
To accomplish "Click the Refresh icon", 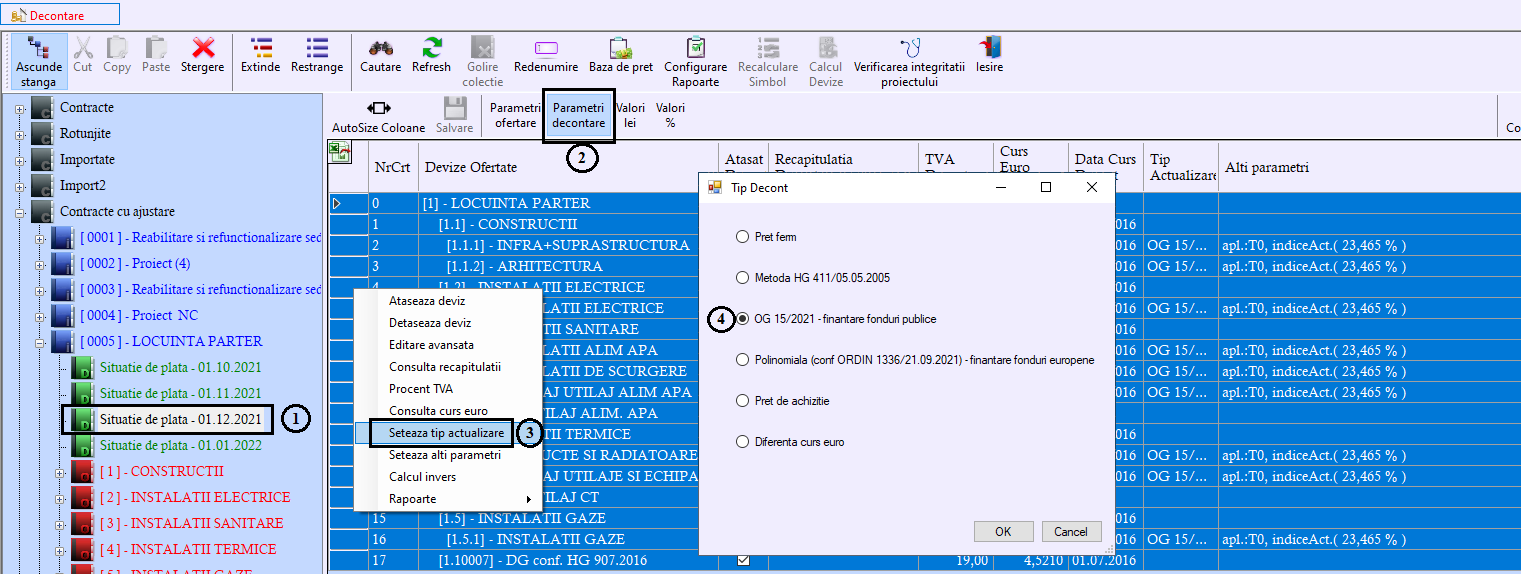I will [x=432, y=55].
